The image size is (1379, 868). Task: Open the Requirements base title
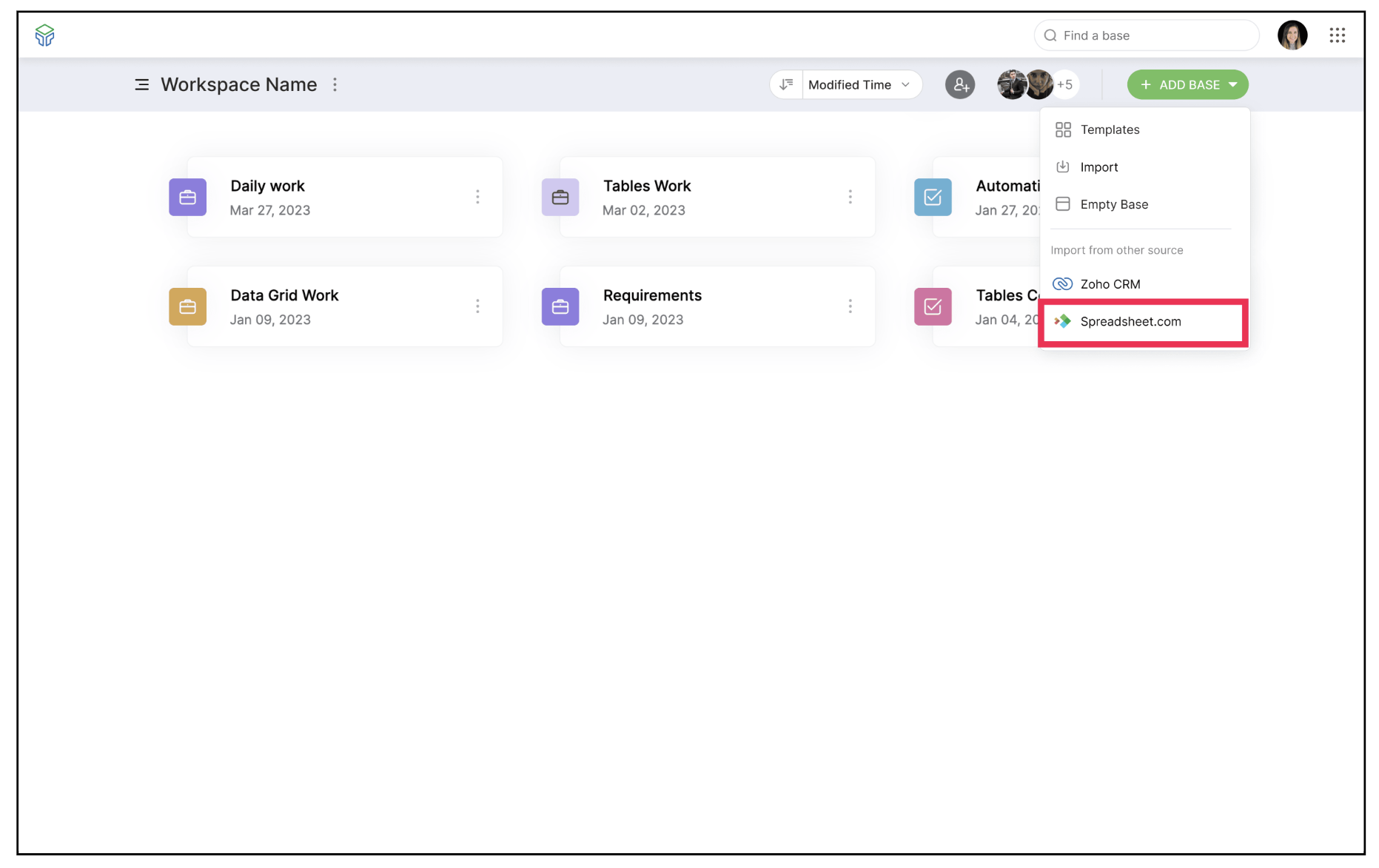coord(652,295)
